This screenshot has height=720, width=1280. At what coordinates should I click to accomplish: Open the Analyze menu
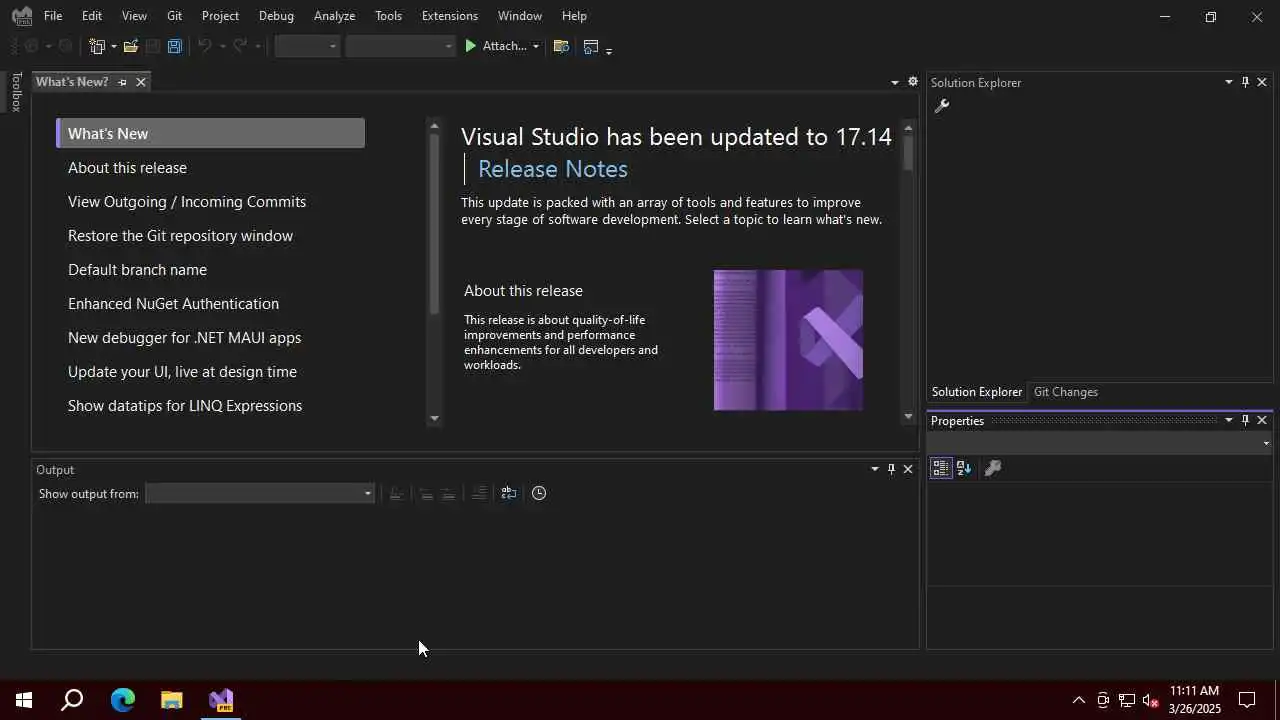(x=334, y=16)
